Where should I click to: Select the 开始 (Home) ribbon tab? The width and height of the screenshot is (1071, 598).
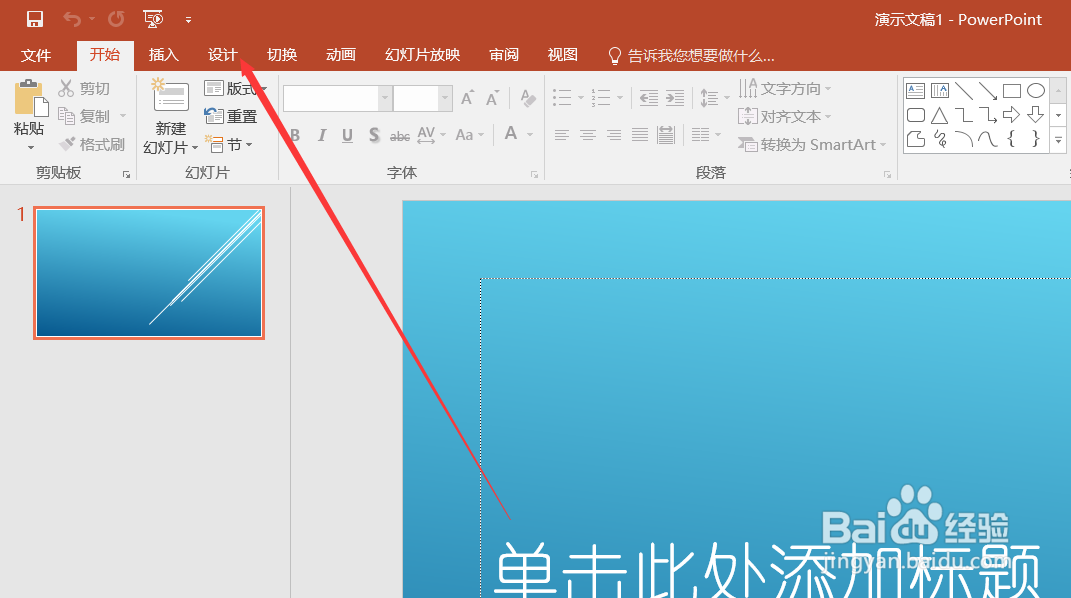(x=105, y=55)
